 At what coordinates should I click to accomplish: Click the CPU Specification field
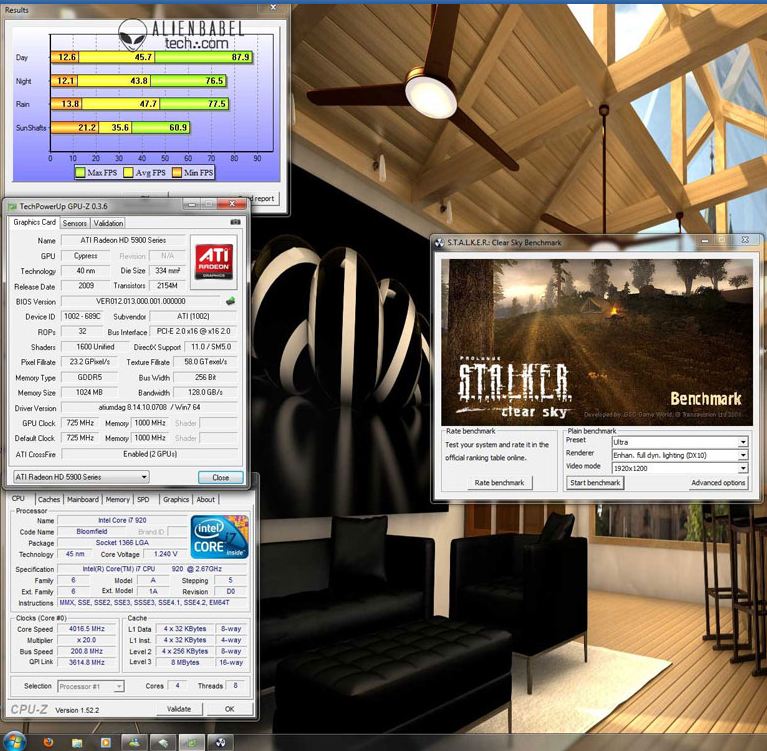coord(153,569)
